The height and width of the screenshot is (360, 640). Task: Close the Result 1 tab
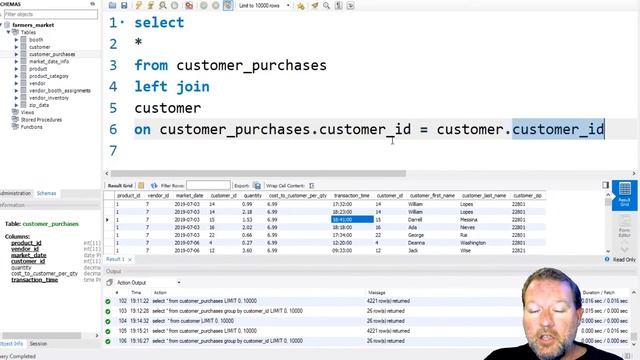[x=130, y=260]
